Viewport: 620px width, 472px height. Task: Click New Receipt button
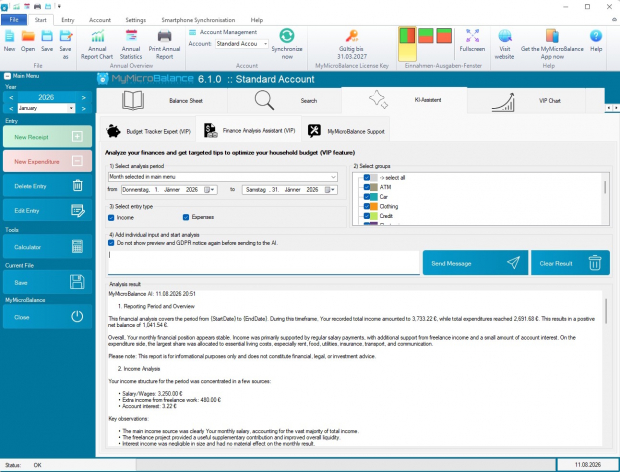47,137
